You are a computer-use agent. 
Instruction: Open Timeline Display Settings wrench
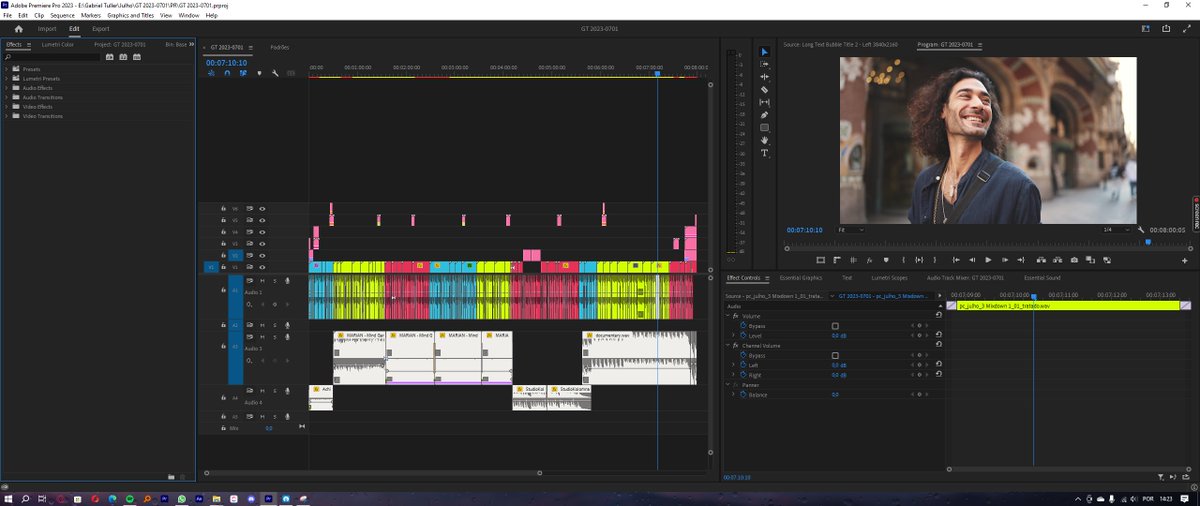click(x=275, y=73)
